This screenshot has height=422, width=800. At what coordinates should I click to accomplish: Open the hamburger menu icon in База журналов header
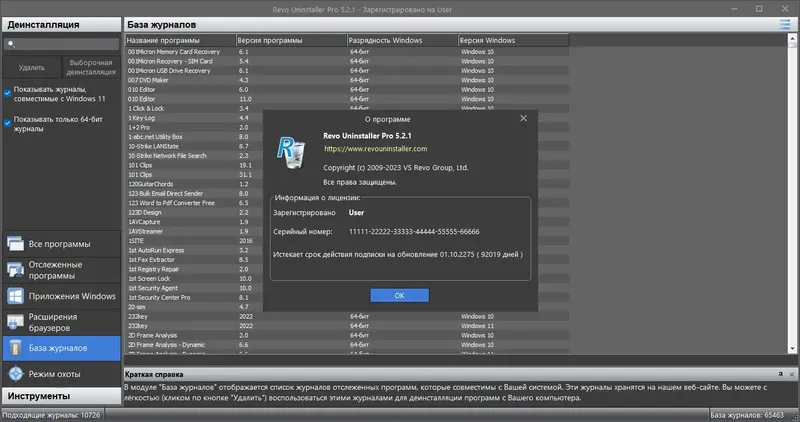(x=785, y=24)
